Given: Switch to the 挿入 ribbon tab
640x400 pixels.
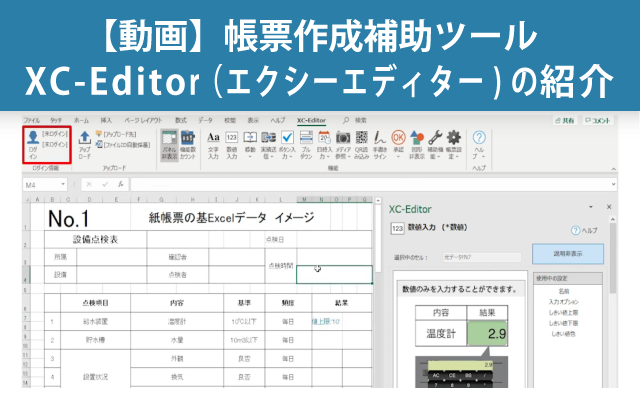Looking at the screenshot, I should [106, 120].
